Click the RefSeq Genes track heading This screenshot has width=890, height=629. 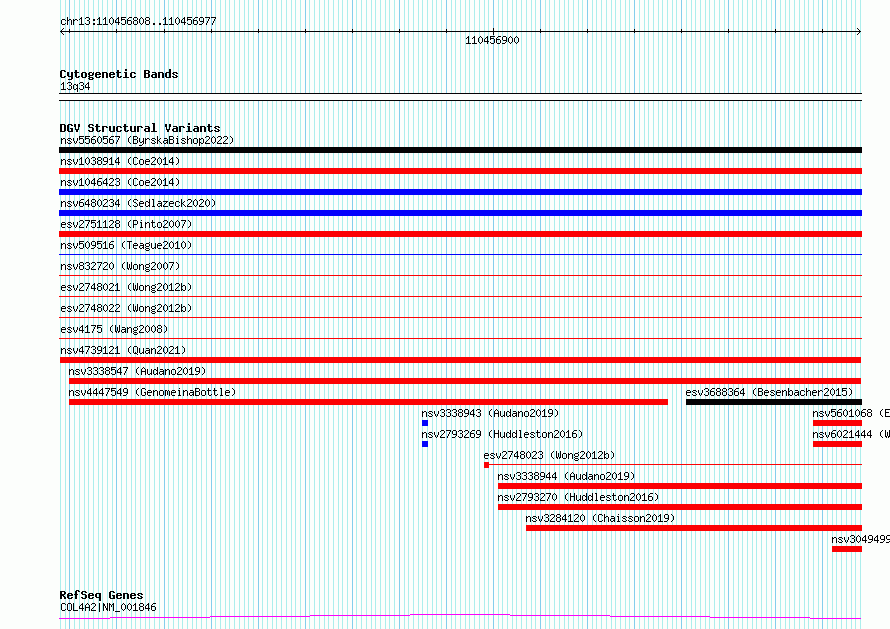pos(101,596)
